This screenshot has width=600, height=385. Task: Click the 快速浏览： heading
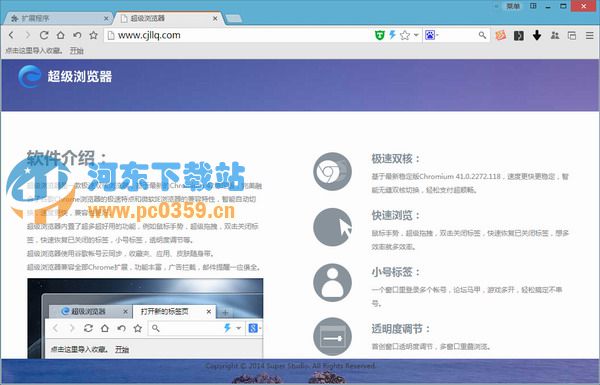pos(396,215)
